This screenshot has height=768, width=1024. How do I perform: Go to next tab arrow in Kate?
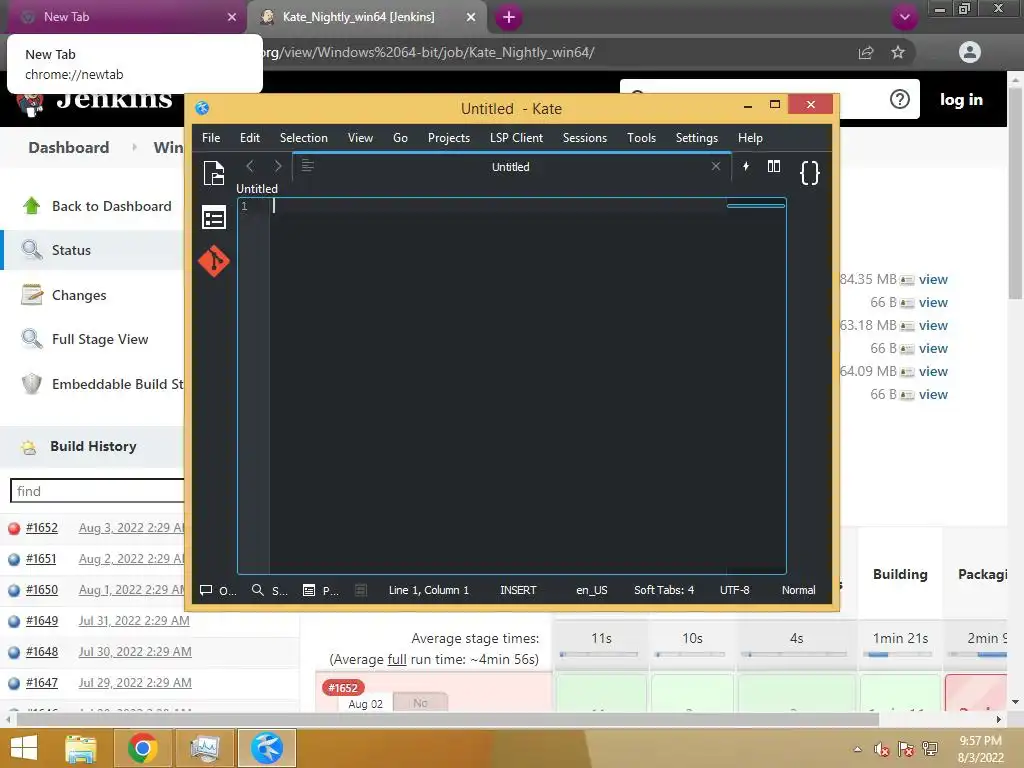[278, 167]
